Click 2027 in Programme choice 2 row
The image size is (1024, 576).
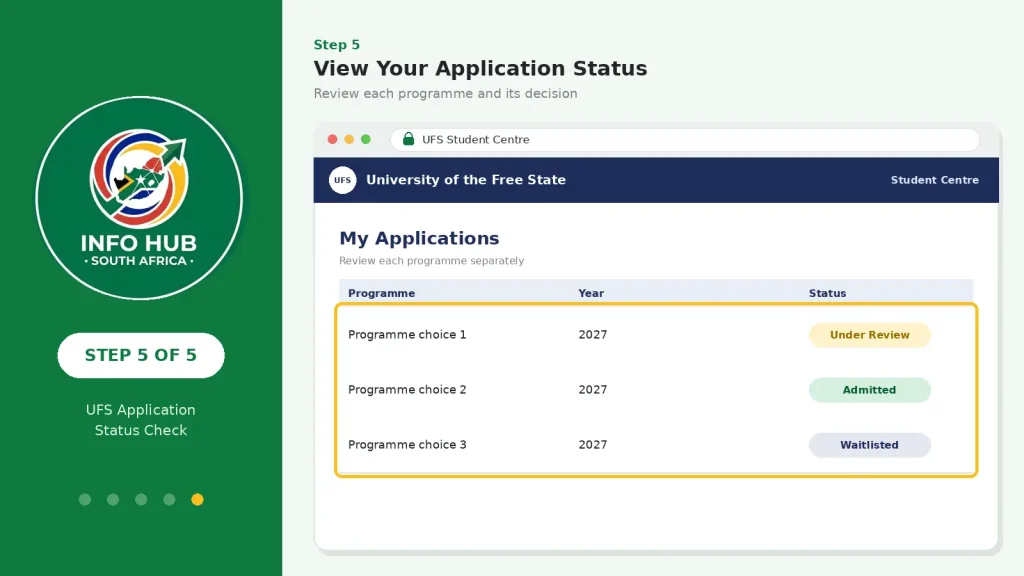click(592, 389)
